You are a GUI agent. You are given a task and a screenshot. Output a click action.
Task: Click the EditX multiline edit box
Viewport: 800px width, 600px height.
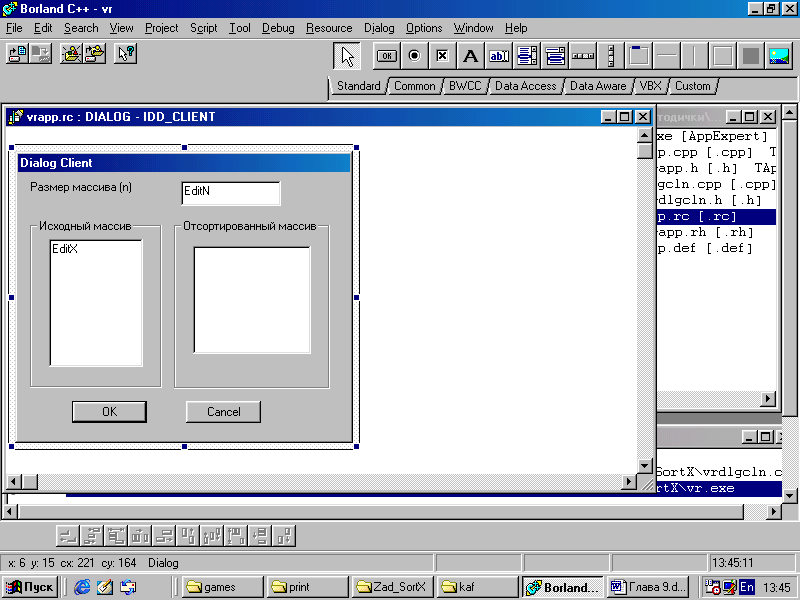[x=96, y=303]
